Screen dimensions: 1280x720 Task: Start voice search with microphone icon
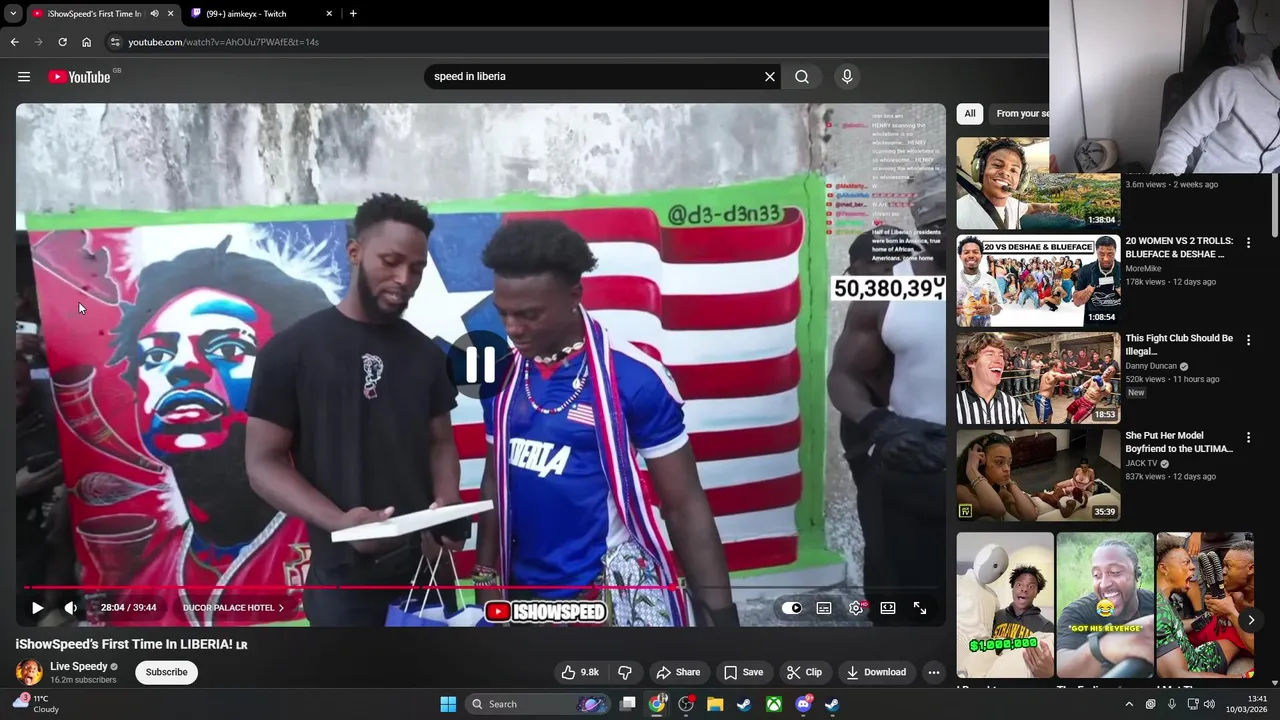[x=847, y=77]
